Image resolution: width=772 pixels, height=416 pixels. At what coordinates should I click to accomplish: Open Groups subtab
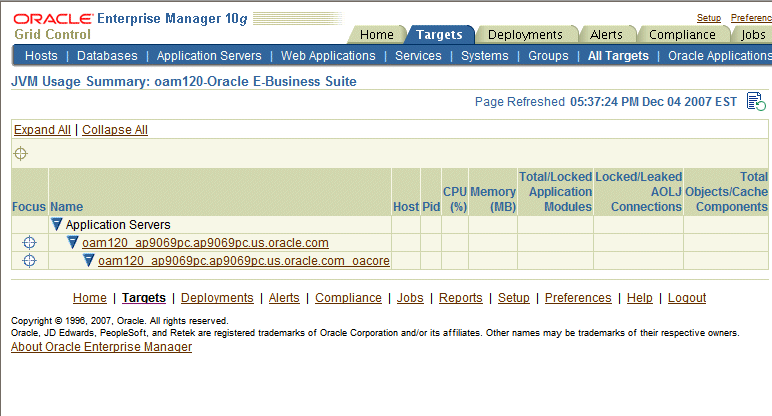click(x=548, y=56)
